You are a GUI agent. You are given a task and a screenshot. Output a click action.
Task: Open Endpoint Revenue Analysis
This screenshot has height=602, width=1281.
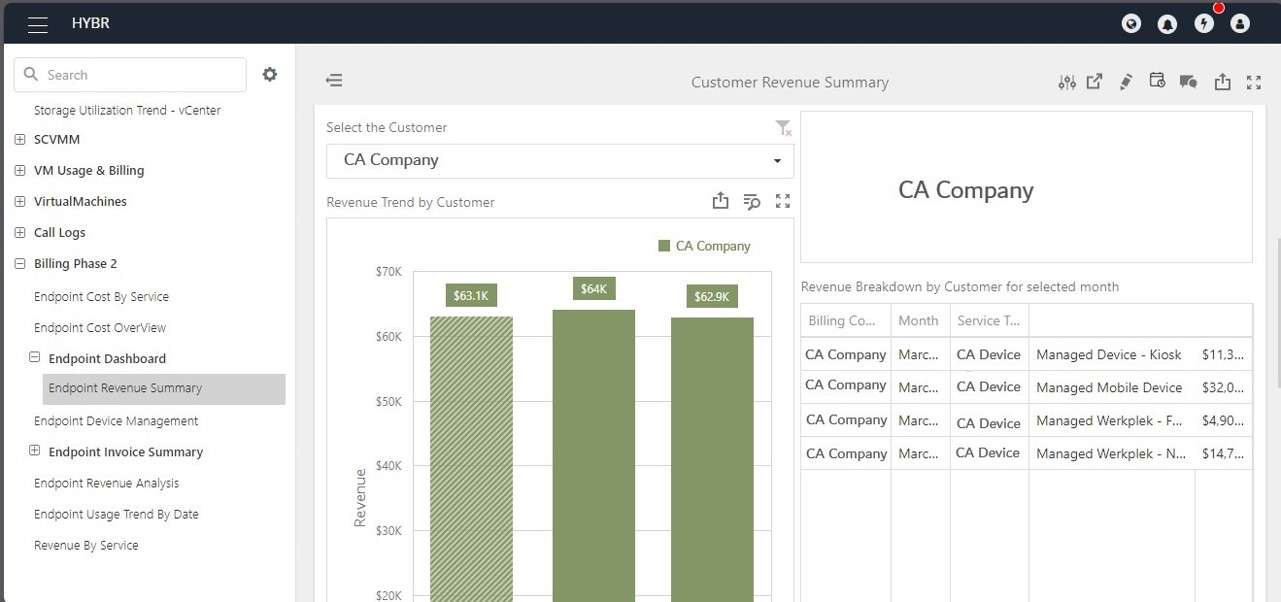coord(106,483)
